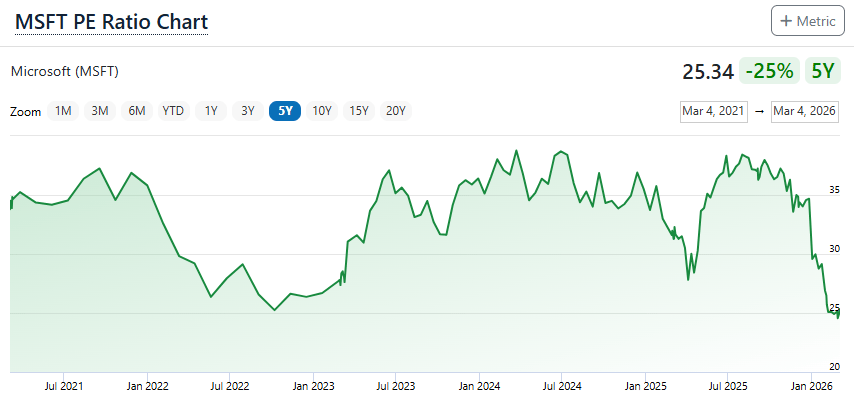The height and width of the screenshot is (417, 854).
Task: Select the 6M zoom range
Action: [137, 111]
